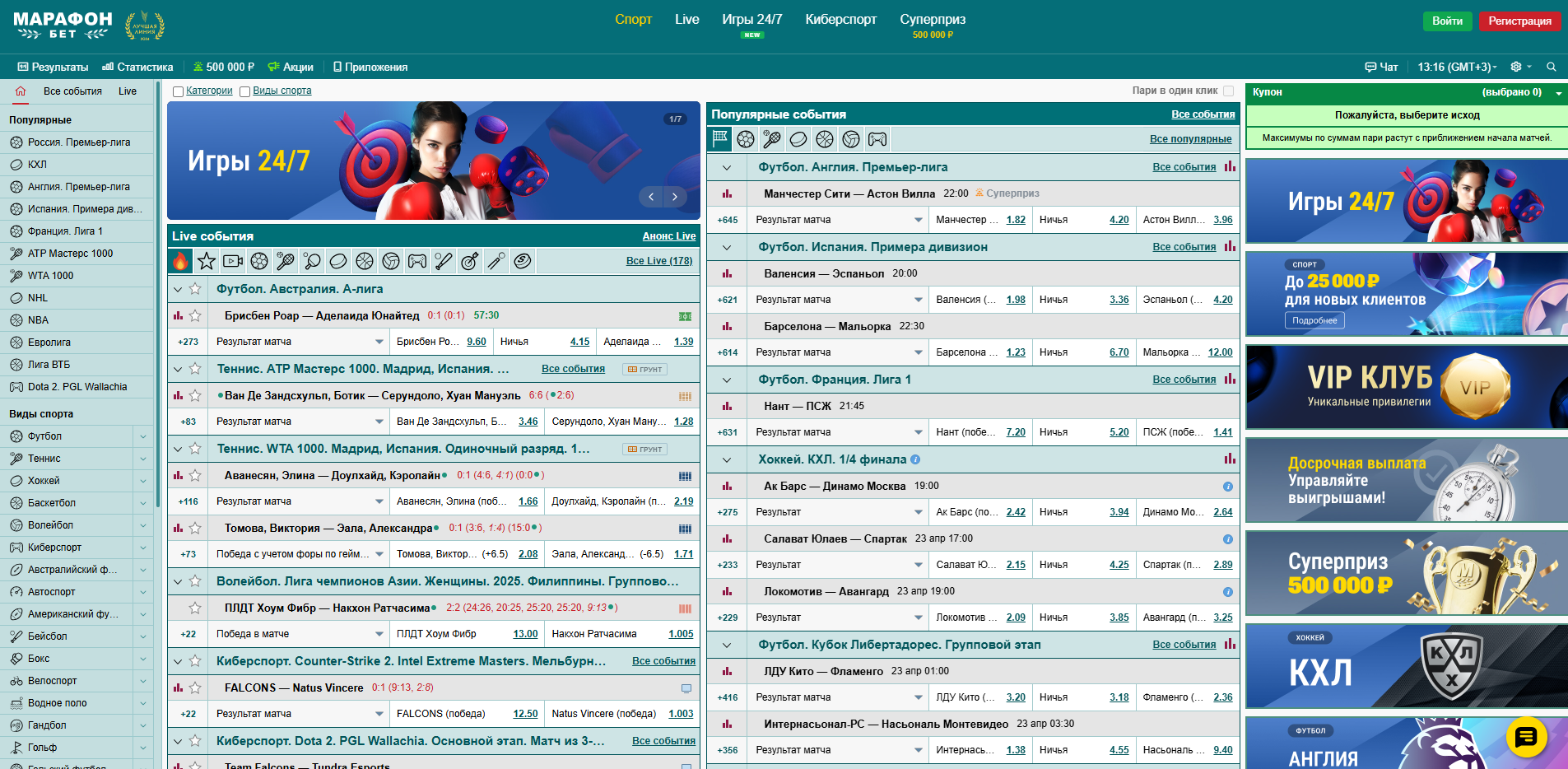The image size is (1568, 769).
Task: Add Брисбен Роар — Аделаида Юнайтед to favorites
Action: point(195,315)
